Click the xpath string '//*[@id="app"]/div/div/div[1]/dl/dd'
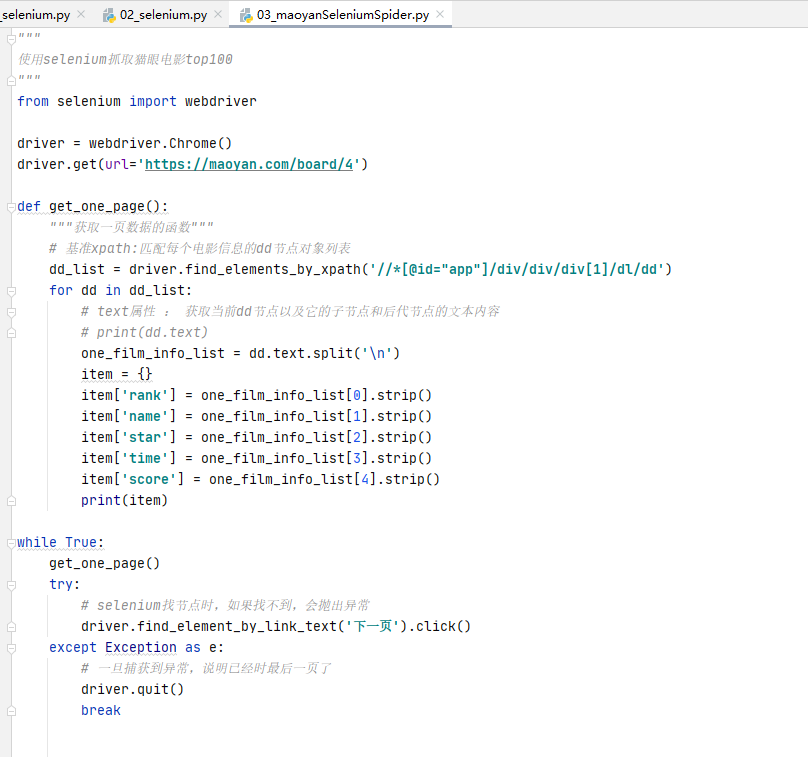This screenshot has width=808, height=757. (x=517, y=270)
